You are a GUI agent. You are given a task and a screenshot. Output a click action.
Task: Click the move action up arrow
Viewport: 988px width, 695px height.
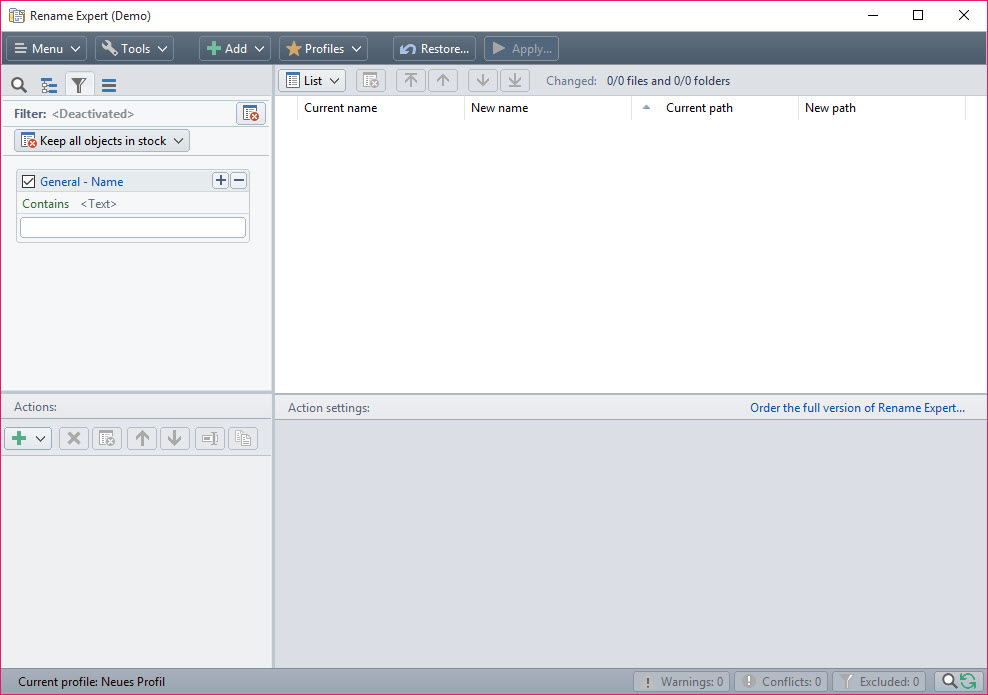point(142,438)
